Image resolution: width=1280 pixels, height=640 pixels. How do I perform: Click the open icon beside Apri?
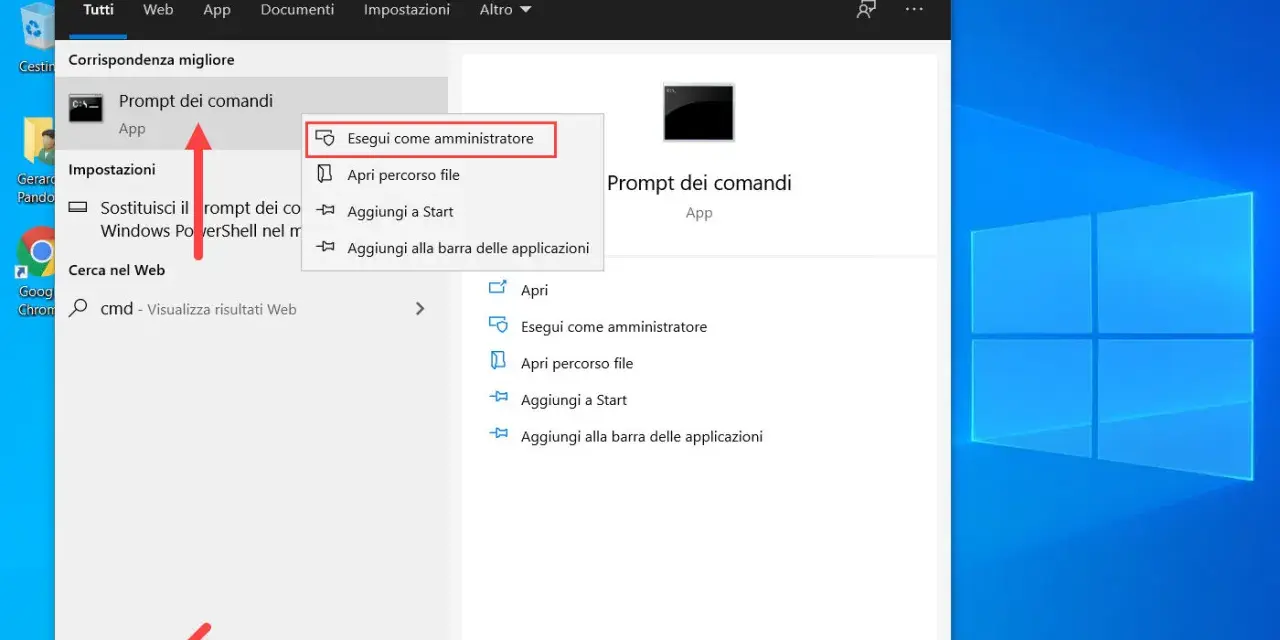click(498, 288)
